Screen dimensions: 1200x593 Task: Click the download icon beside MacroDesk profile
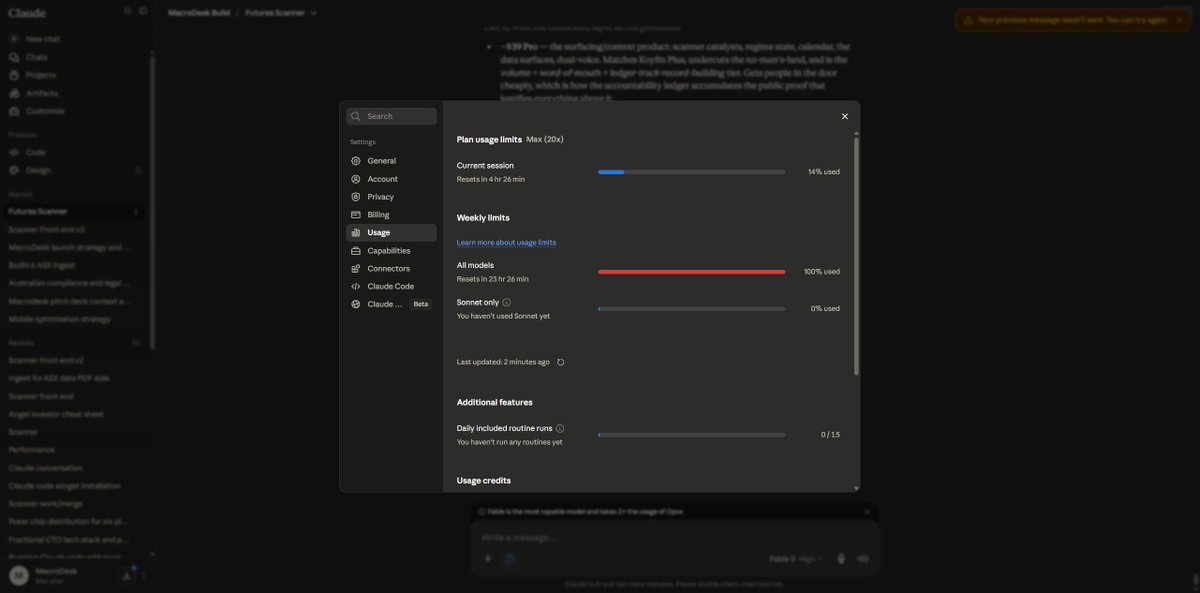click(x=127, y=575)
